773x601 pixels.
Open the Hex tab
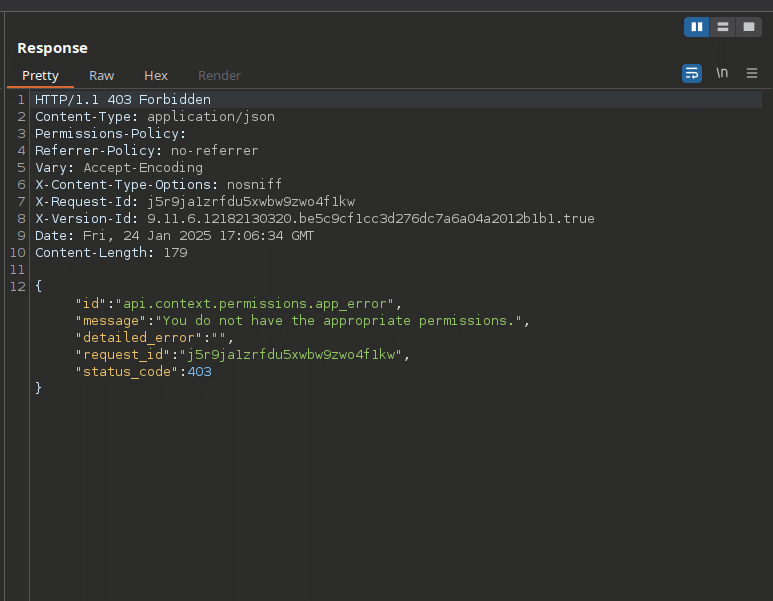pyautogui.click(x=156, y=75)
